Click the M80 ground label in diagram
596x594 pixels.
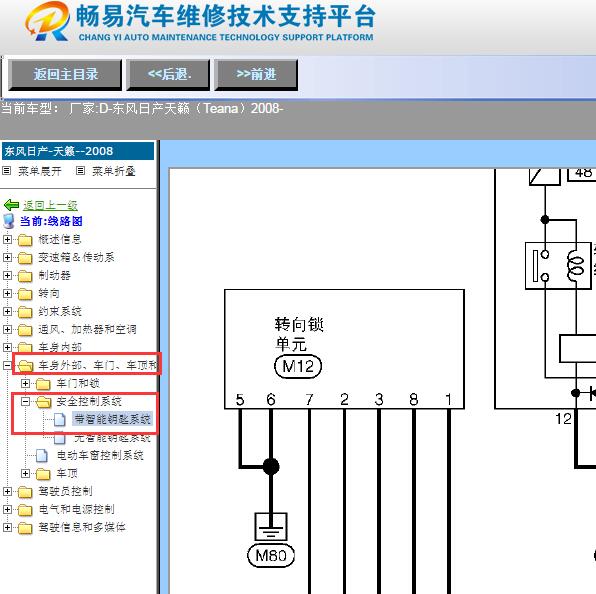click(271, 556)
